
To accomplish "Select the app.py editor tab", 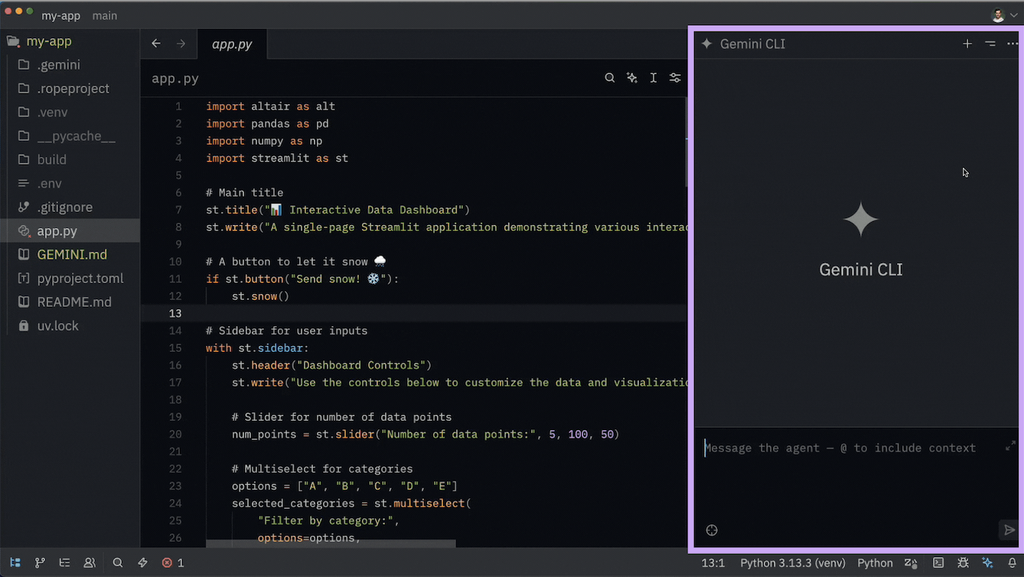I will coord(231,44).
